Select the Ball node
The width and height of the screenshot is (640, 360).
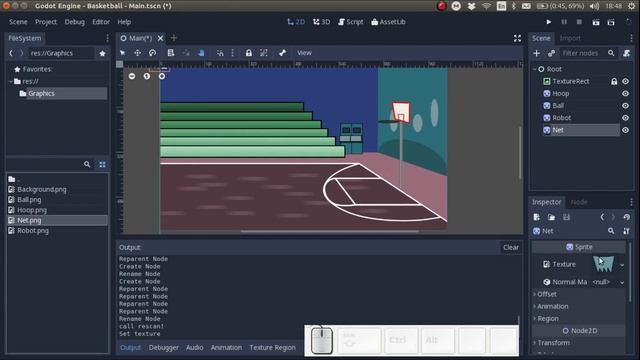(x=558, y=106)
